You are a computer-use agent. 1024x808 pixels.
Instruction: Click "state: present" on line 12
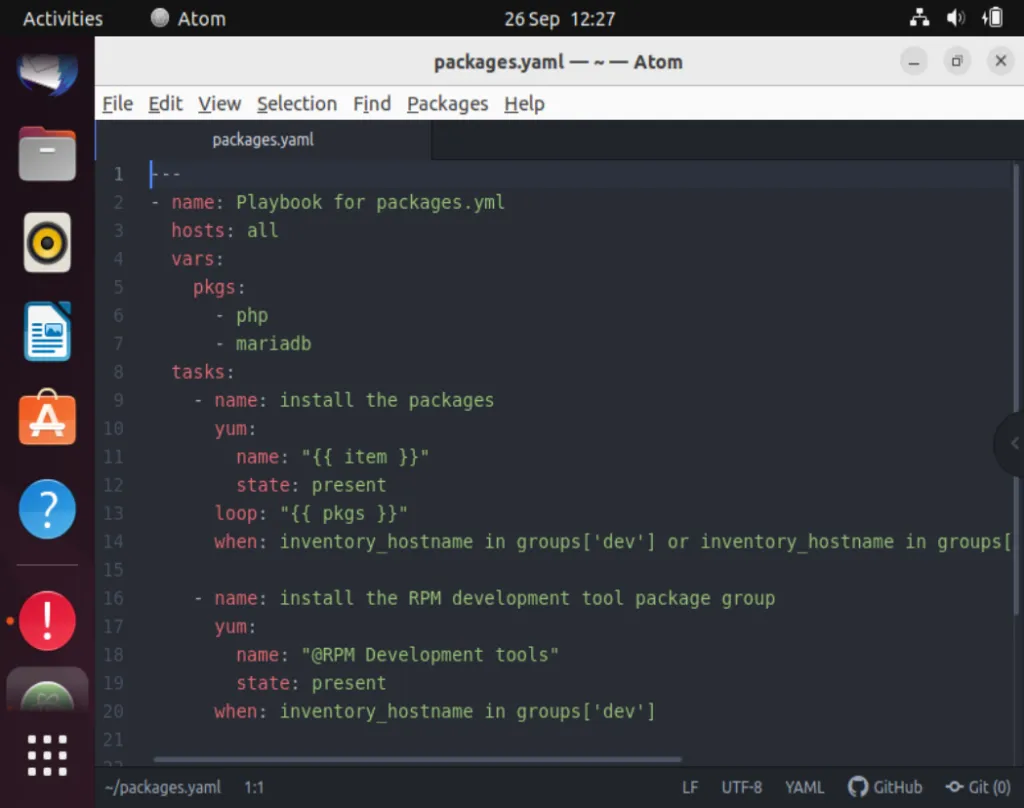click(311, 485)
